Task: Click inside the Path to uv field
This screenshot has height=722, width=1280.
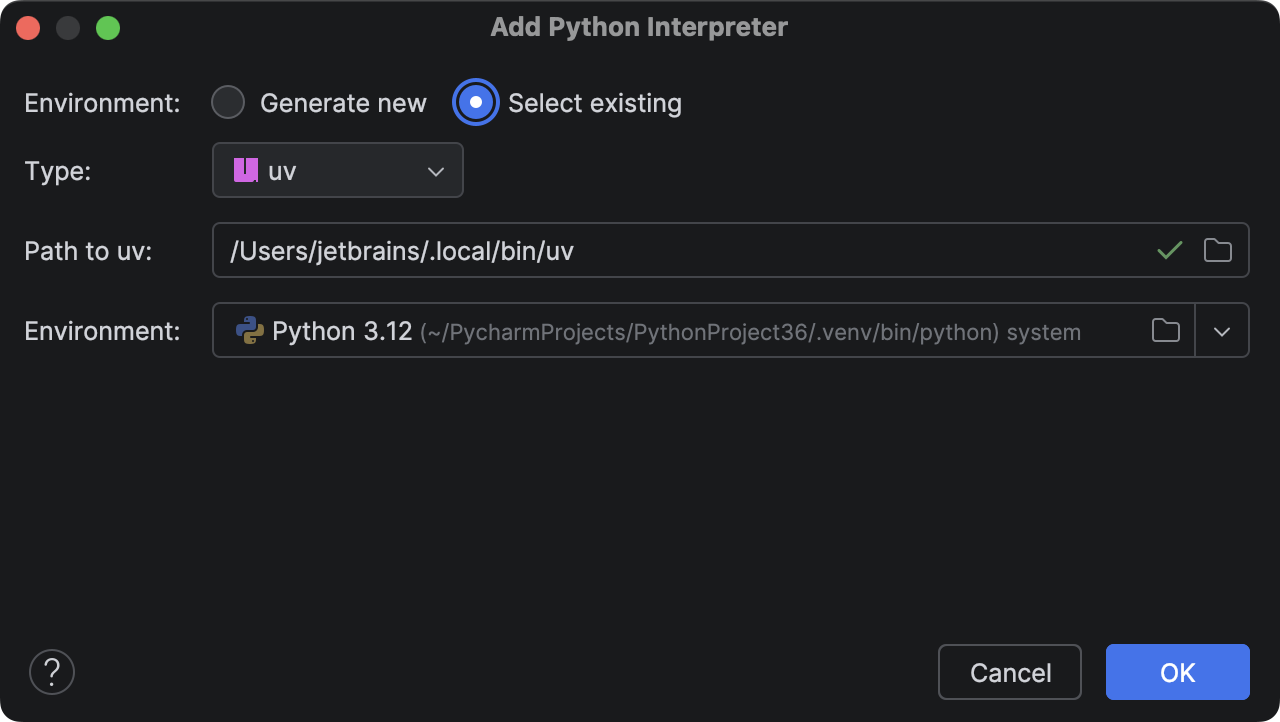Action: pos(600,250)
